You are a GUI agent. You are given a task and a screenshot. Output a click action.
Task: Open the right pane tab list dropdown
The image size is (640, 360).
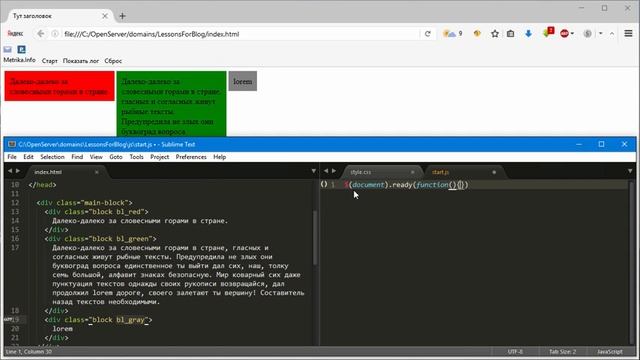pyautogui.click(x=630, y=171)
